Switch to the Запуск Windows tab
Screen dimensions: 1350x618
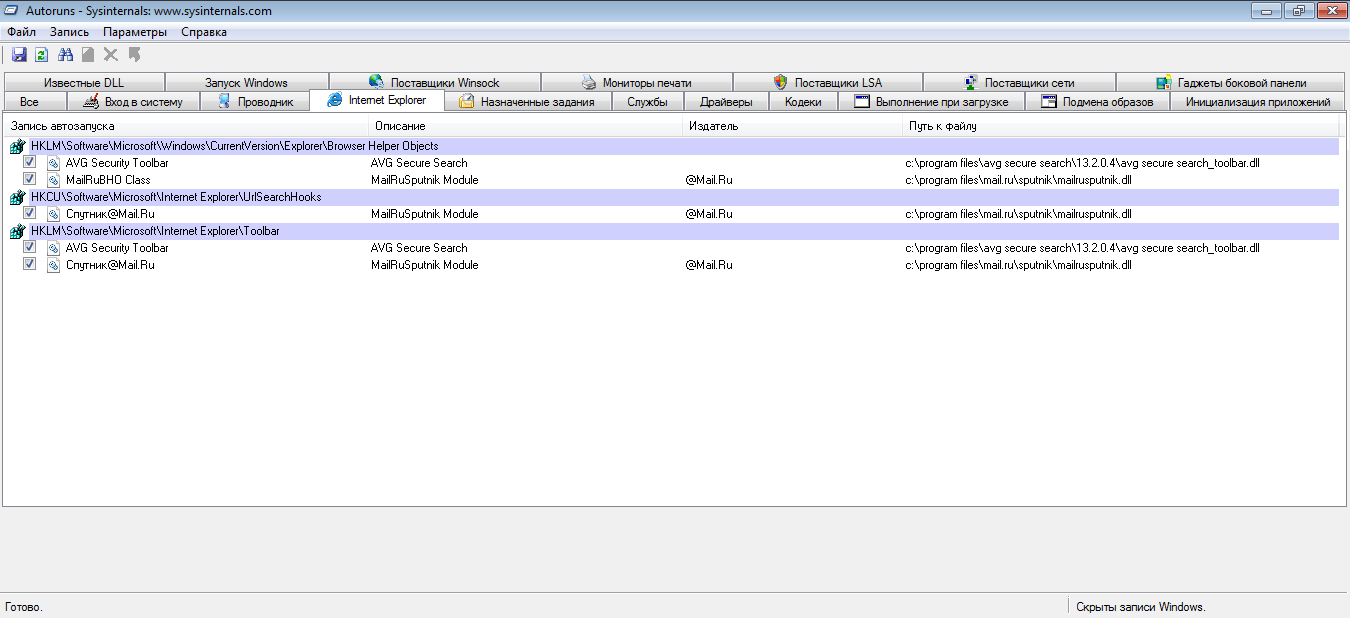pyautogui.click(x=246, y=83)
